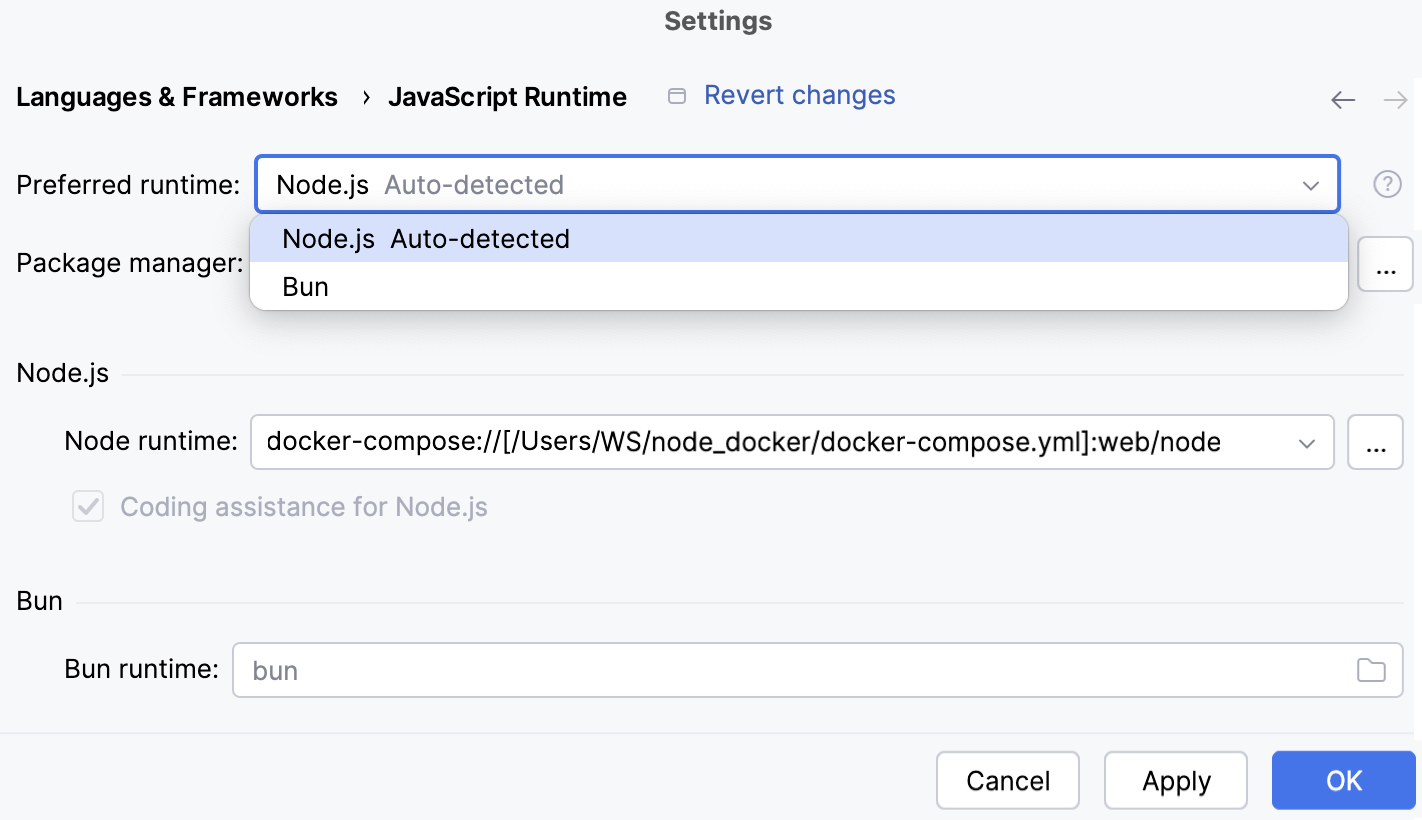This screenshot has width=1422, height=820.
Task: Toggle Coding assistance for Node.js checkbox
Action: coord(87,507)
